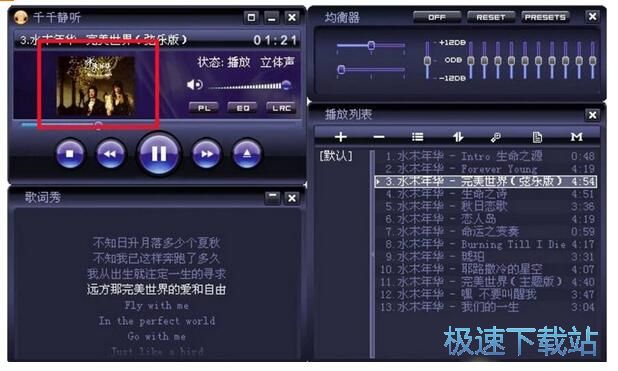The width and height of the screenshot is (618, 371).
Task: Select track 2 Forever Young
Action: (485, 169)
